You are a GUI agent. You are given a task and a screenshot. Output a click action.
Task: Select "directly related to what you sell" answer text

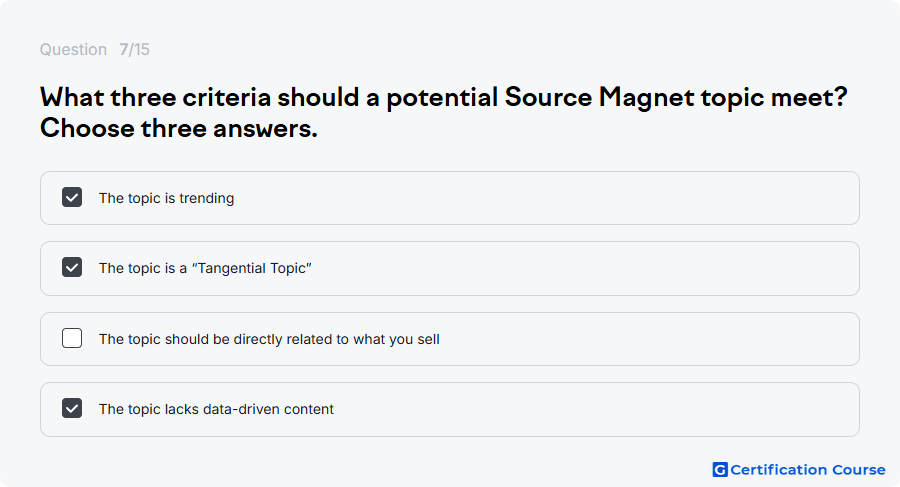pos(269,339)
